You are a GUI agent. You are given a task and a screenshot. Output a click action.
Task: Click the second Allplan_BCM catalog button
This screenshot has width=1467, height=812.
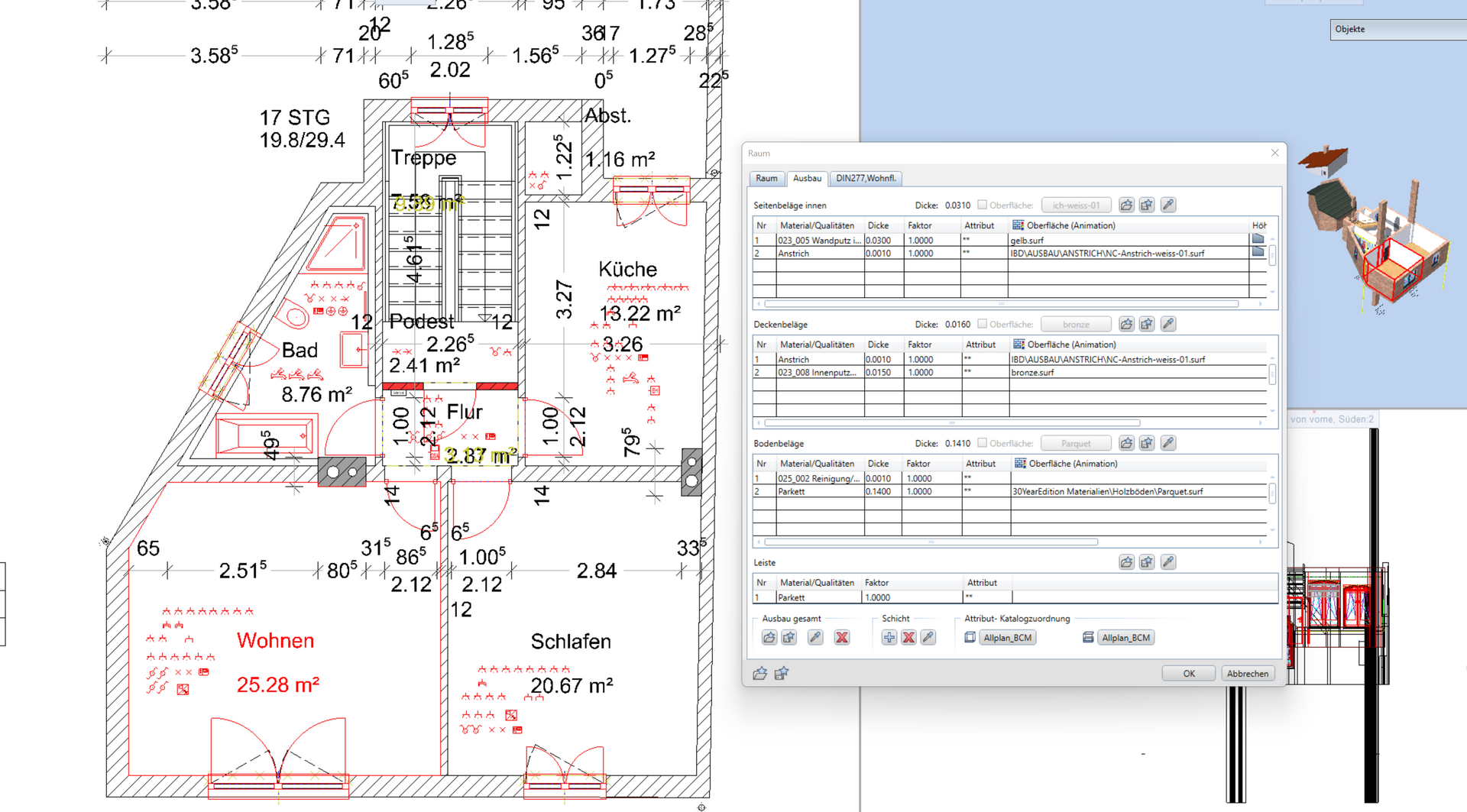[1126, 637]
